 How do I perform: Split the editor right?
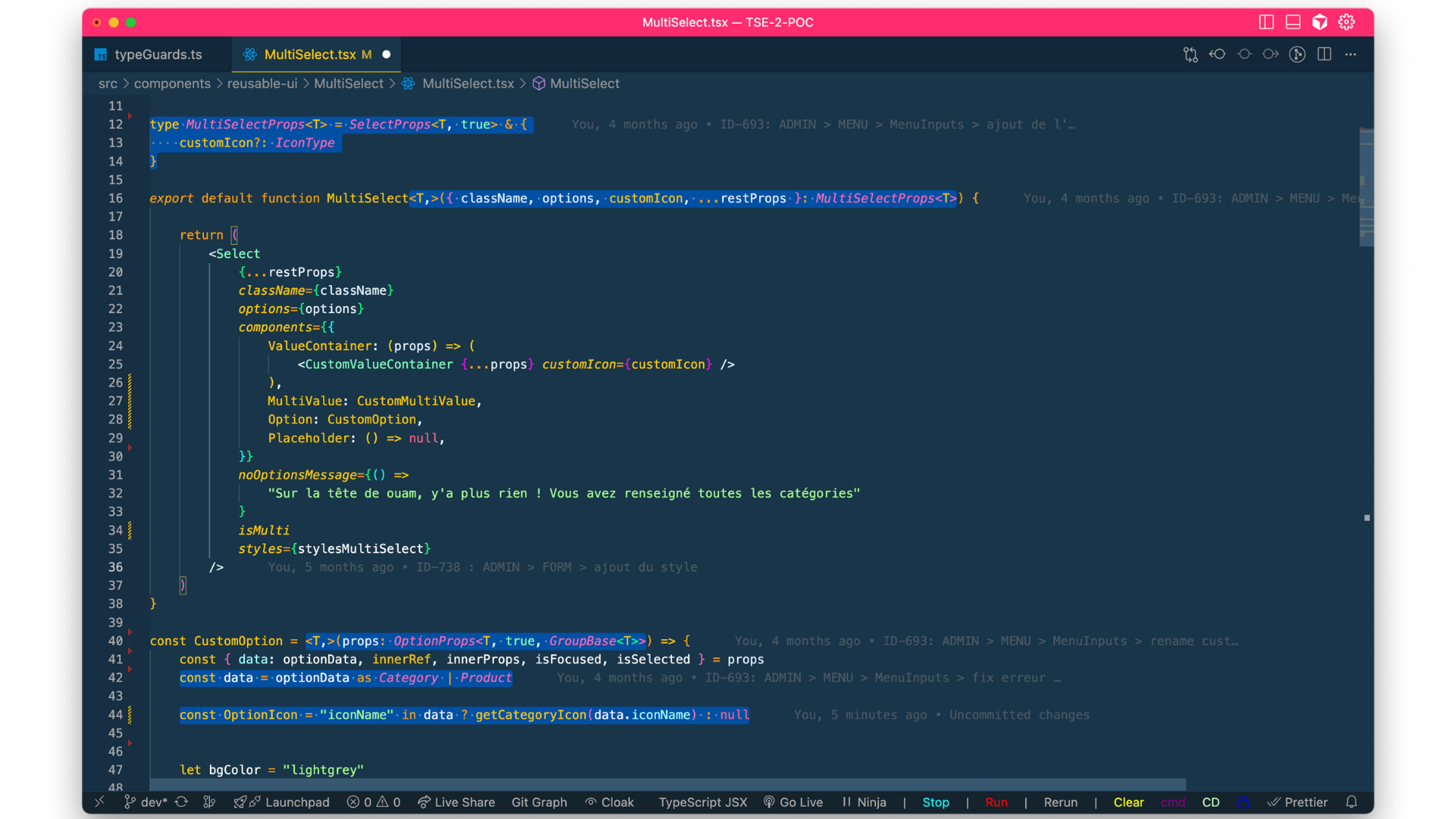point(1324,55)
